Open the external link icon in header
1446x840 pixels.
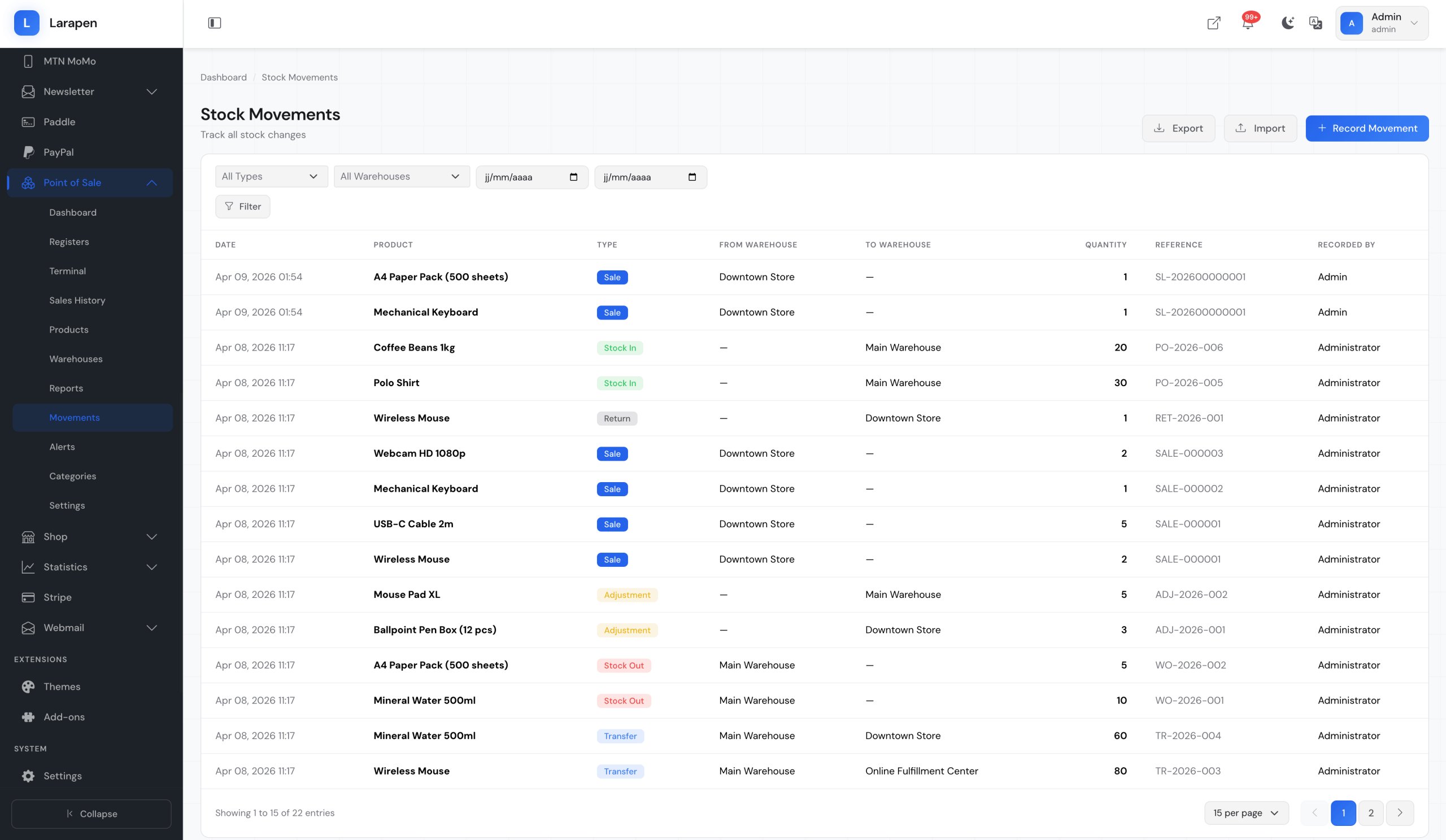point(1213,23)
